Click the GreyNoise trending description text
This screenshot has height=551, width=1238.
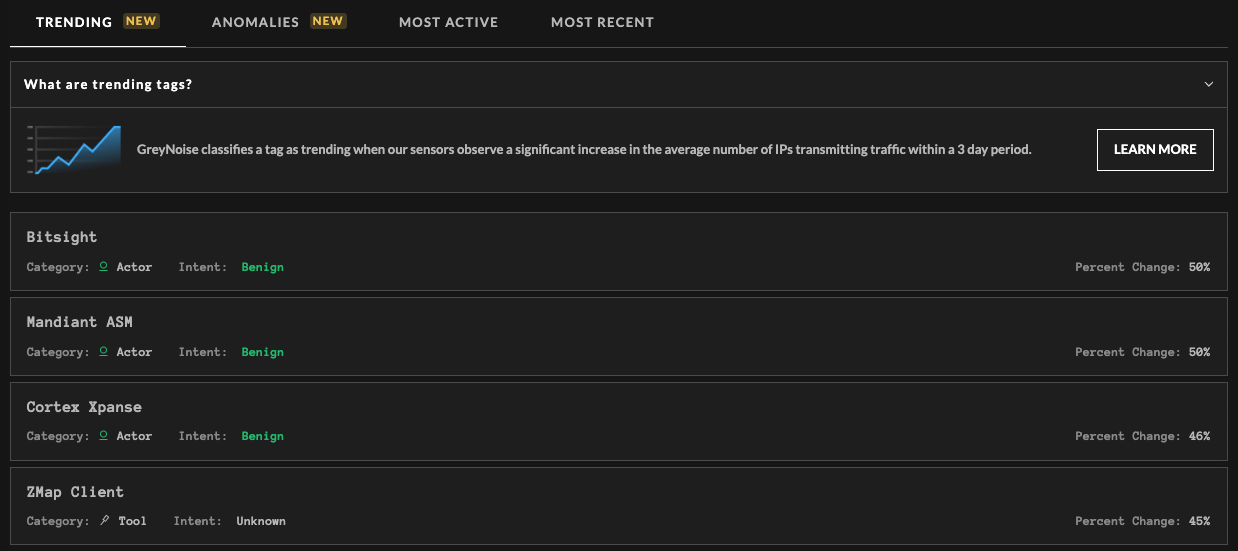point(583,150)
